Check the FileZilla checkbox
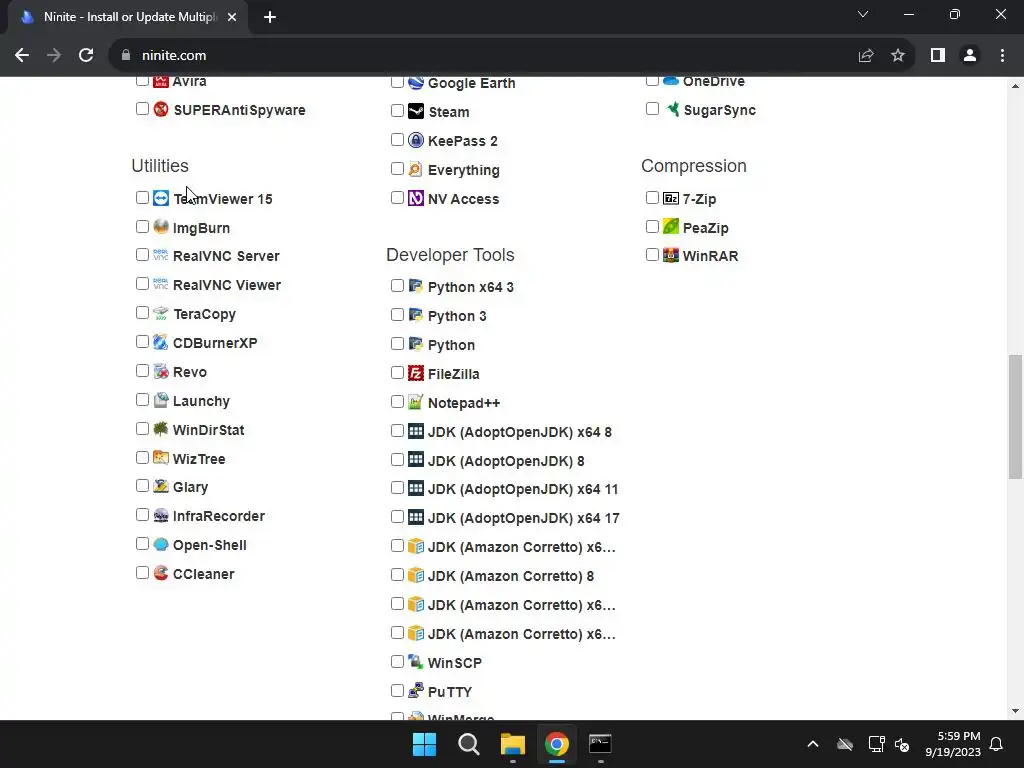The width and height of the screenshot is (1024, 768). [x=397, y=373]
